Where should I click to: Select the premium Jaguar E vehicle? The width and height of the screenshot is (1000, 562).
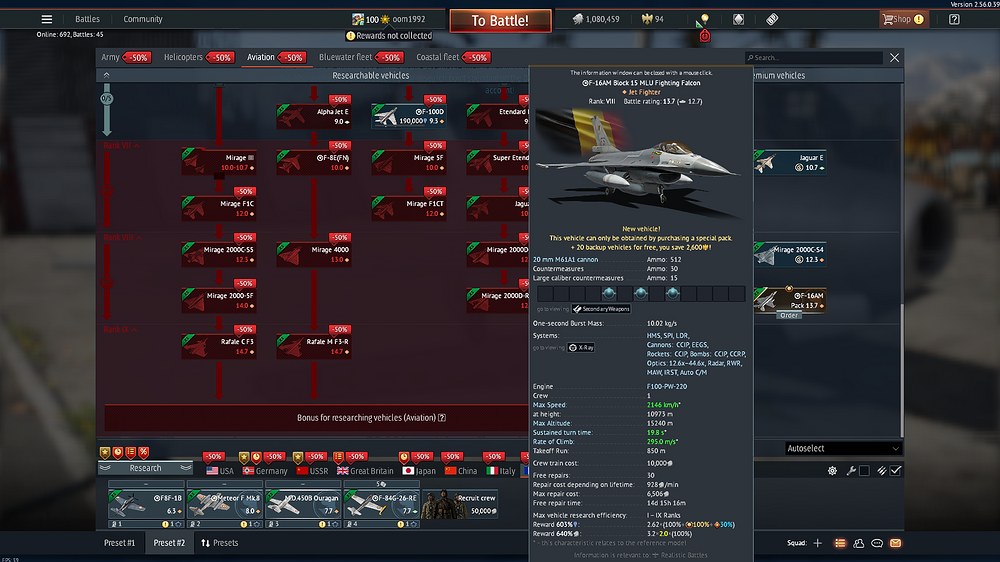point(790,162)
